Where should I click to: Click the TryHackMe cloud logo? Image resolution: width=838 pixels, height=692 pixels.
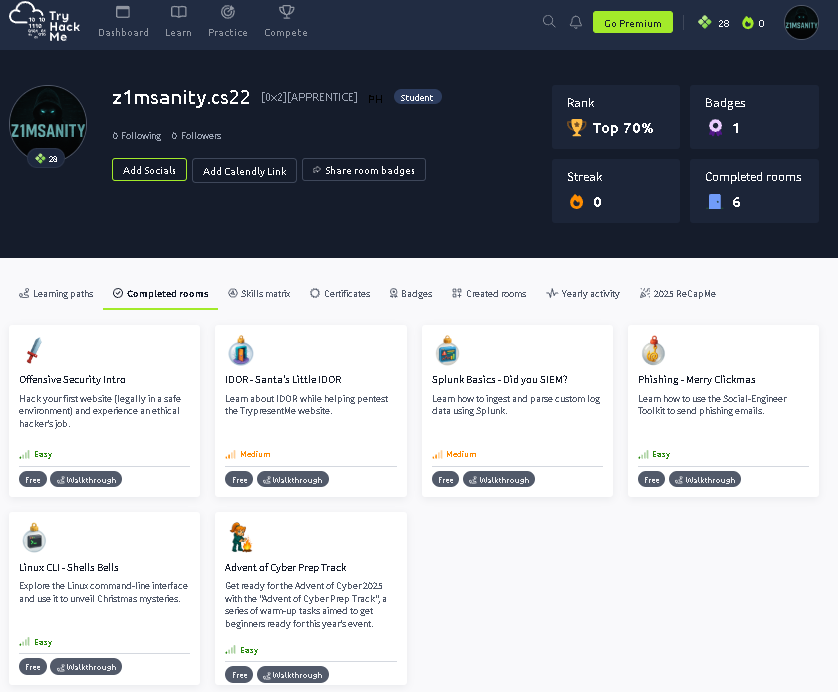coord(45,22)
